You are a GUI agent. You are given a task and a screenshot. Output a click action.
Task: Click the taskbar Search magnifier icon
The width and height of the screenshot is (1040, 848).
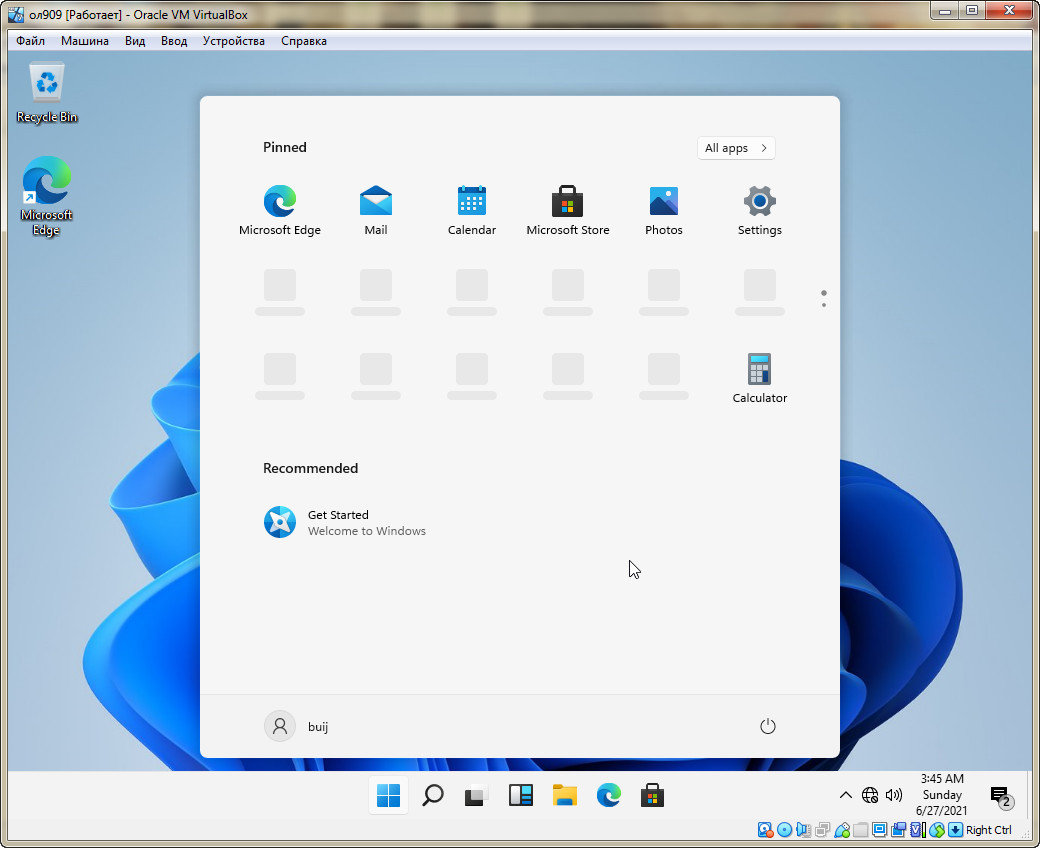(433, 796)
